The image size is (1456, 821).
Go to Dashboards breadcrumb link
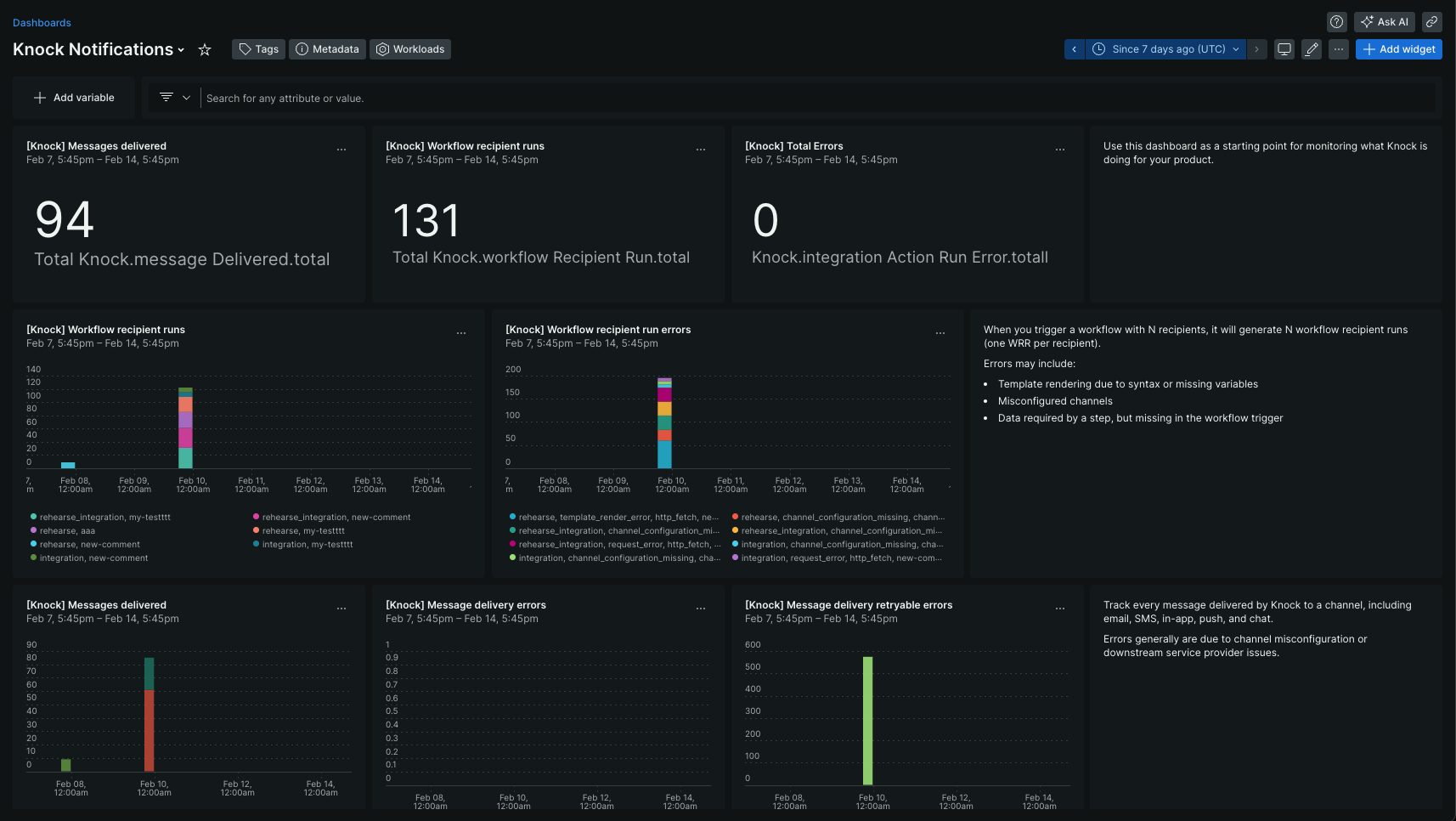point(42,23)
